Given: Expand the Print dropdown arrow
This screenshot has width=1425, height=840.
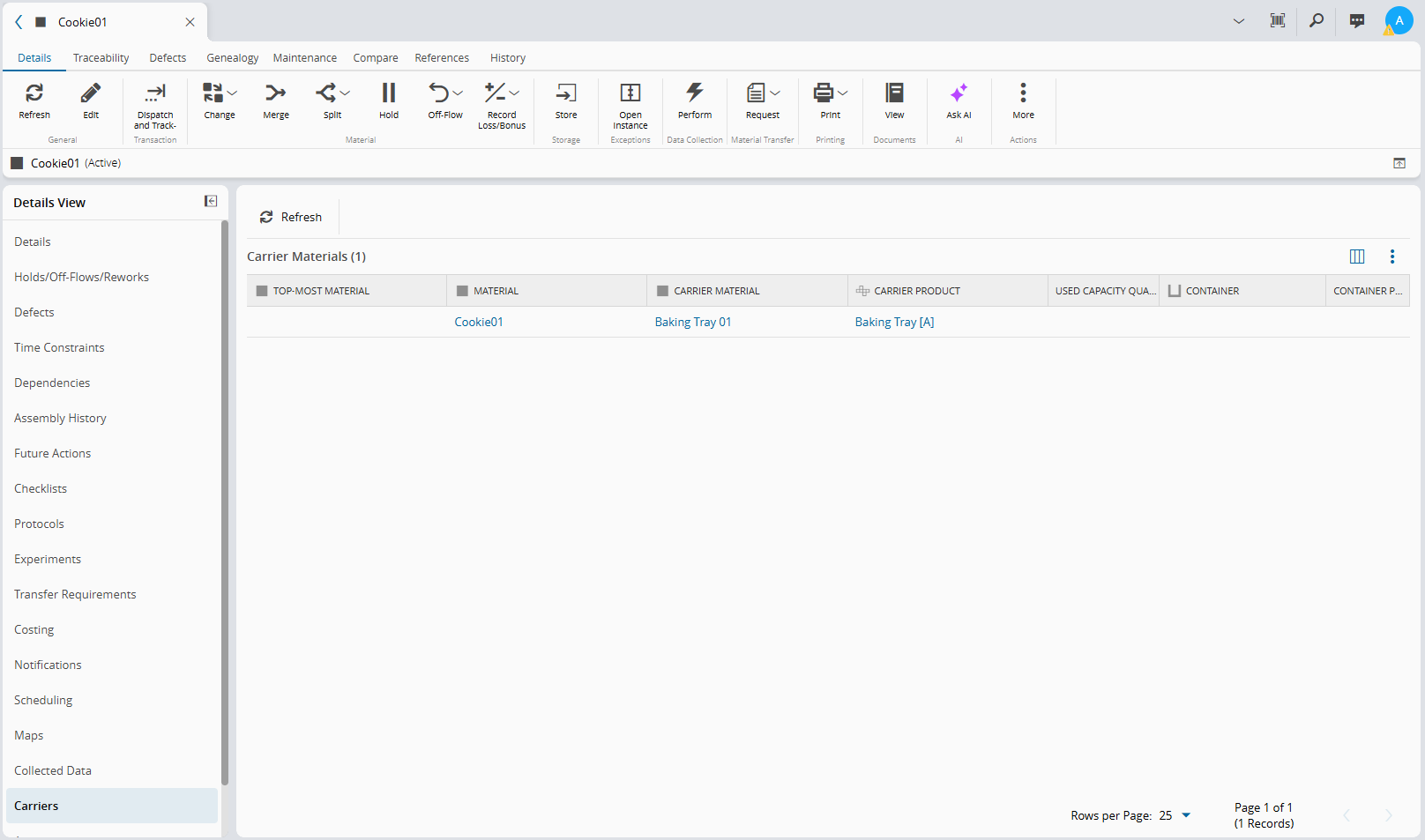Looking at the screenshot, I should [843, 93].
